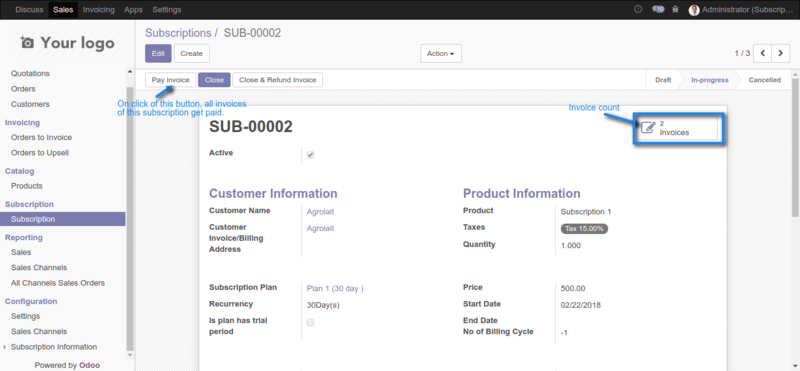This screenshot has width=800, height=371.
Task: Click the Create button
Action: [x=191, y=54]
